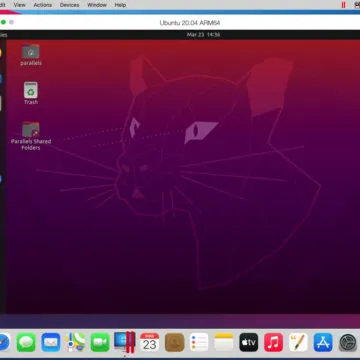Click the green full-screen window button

tap(3, 22)
